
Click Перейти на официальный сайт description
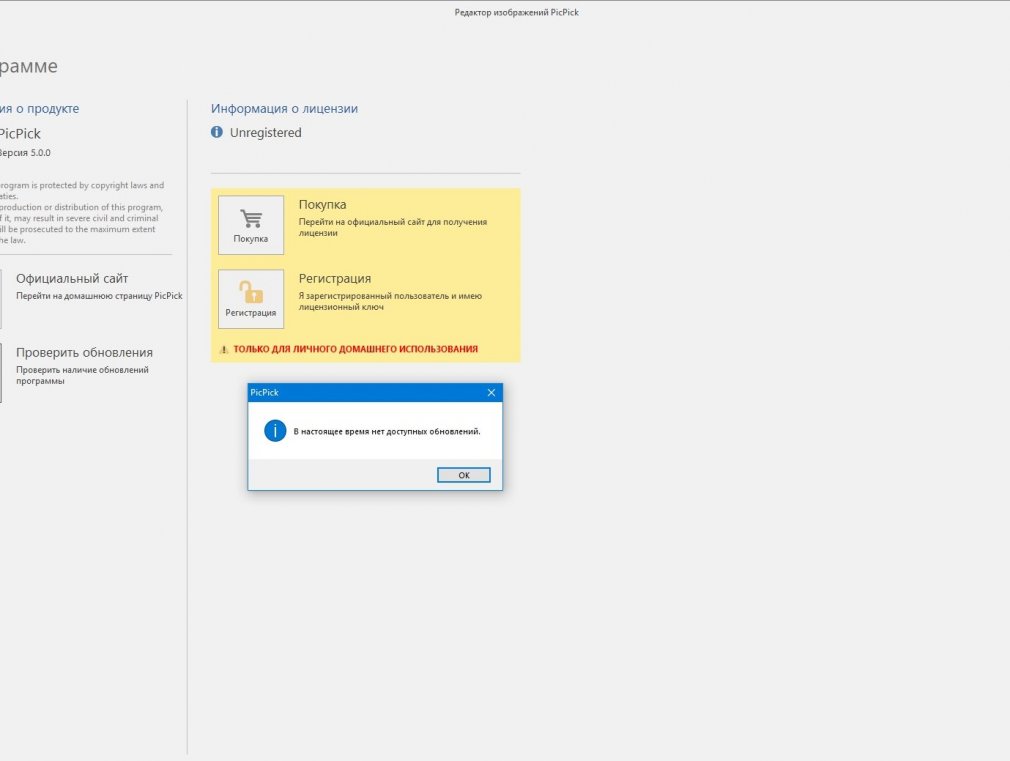pos(392,227)
